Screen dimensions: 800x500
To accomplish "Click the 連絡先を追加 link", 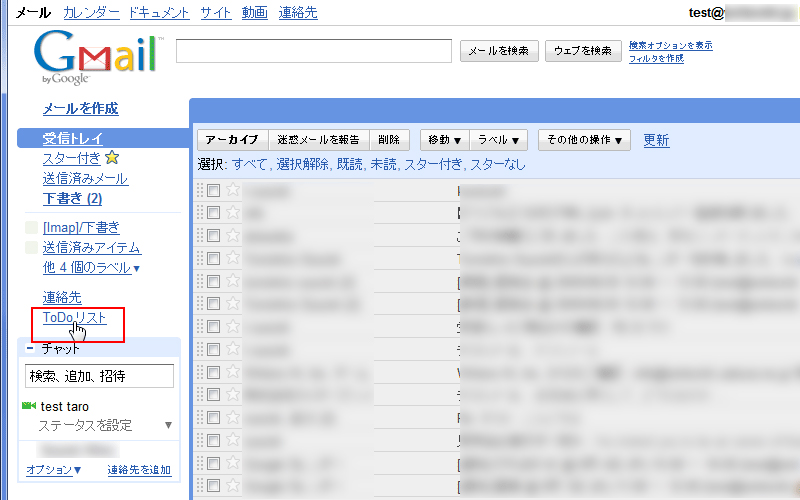I will pyautogui.click(x=139, y=469).
